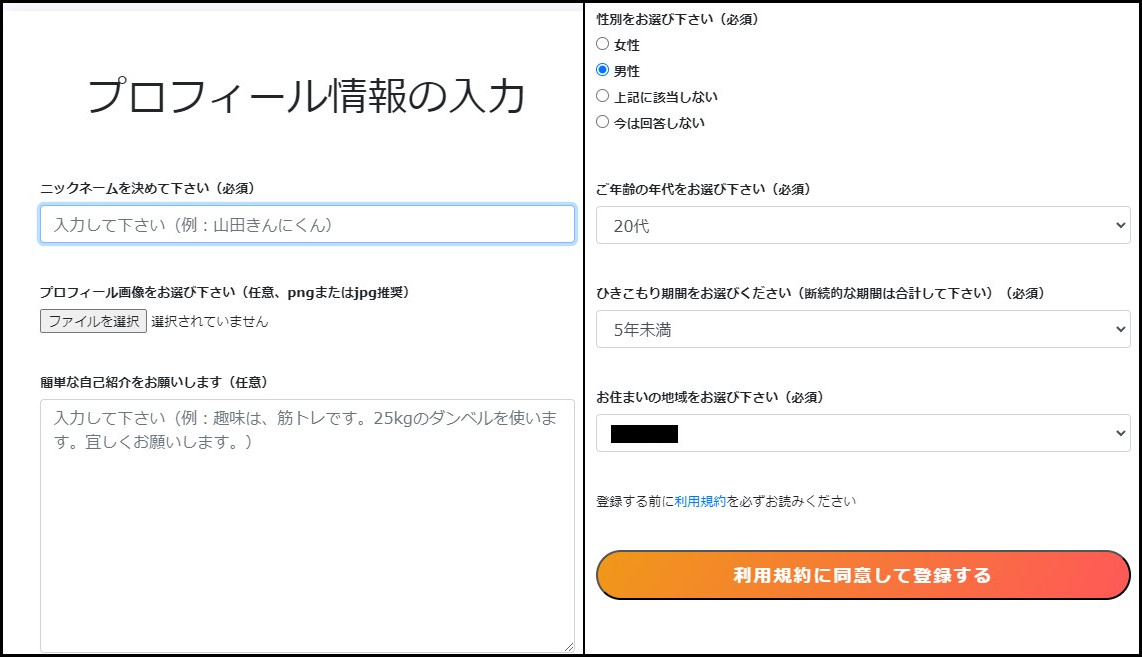The height and width of the screenshot is (657, 1142).
Task: Focus the nickname input field
Action: [x=307, y=224]
